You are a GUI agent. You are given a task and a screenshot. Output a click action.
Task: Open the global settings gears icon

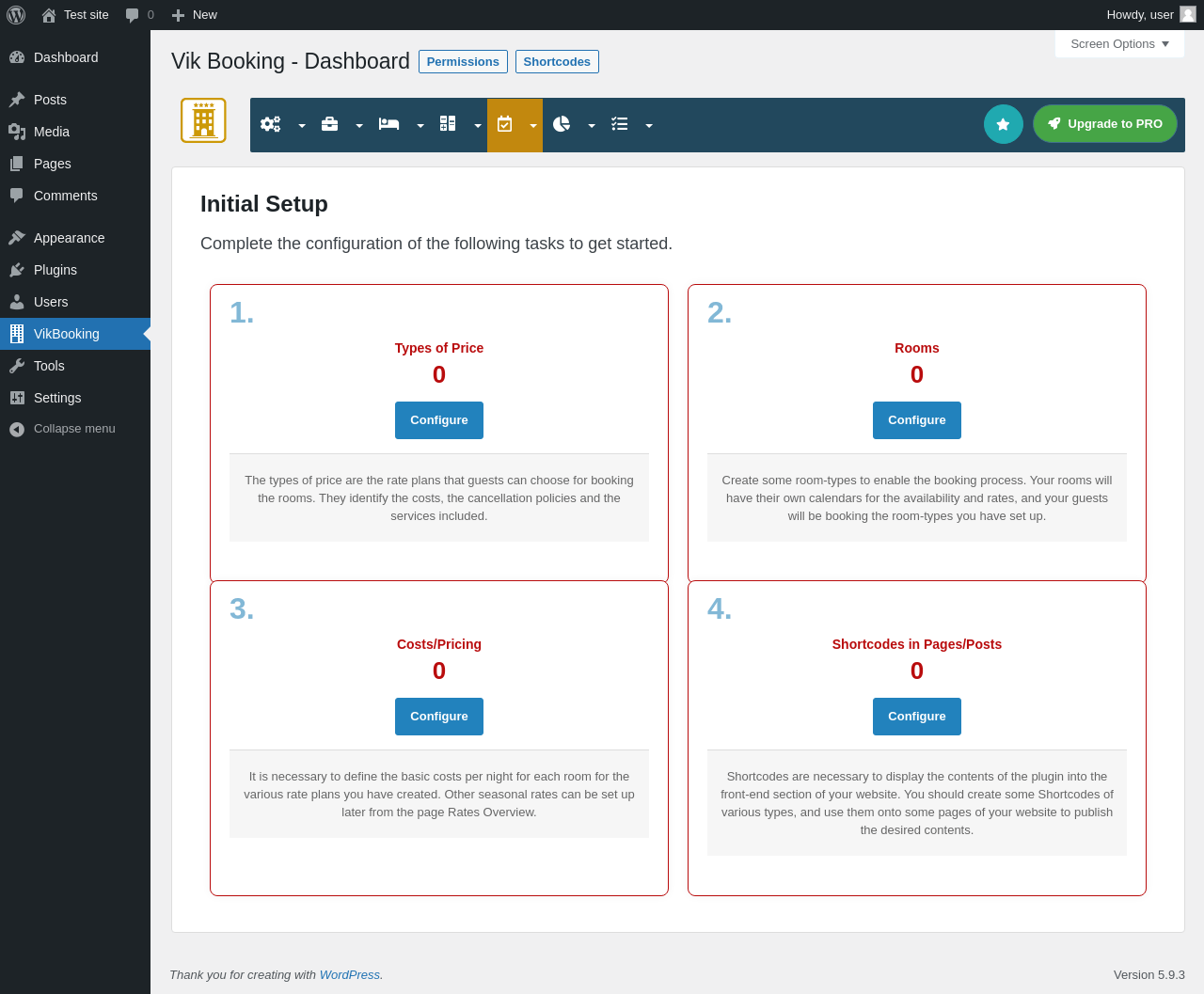(271, 124)
